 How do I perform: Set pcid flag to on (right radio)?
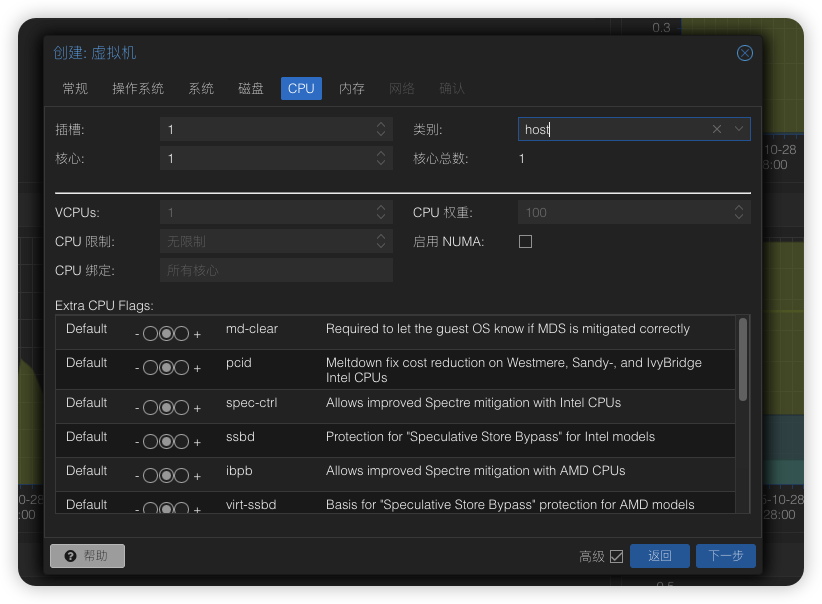tap(181, 368)
